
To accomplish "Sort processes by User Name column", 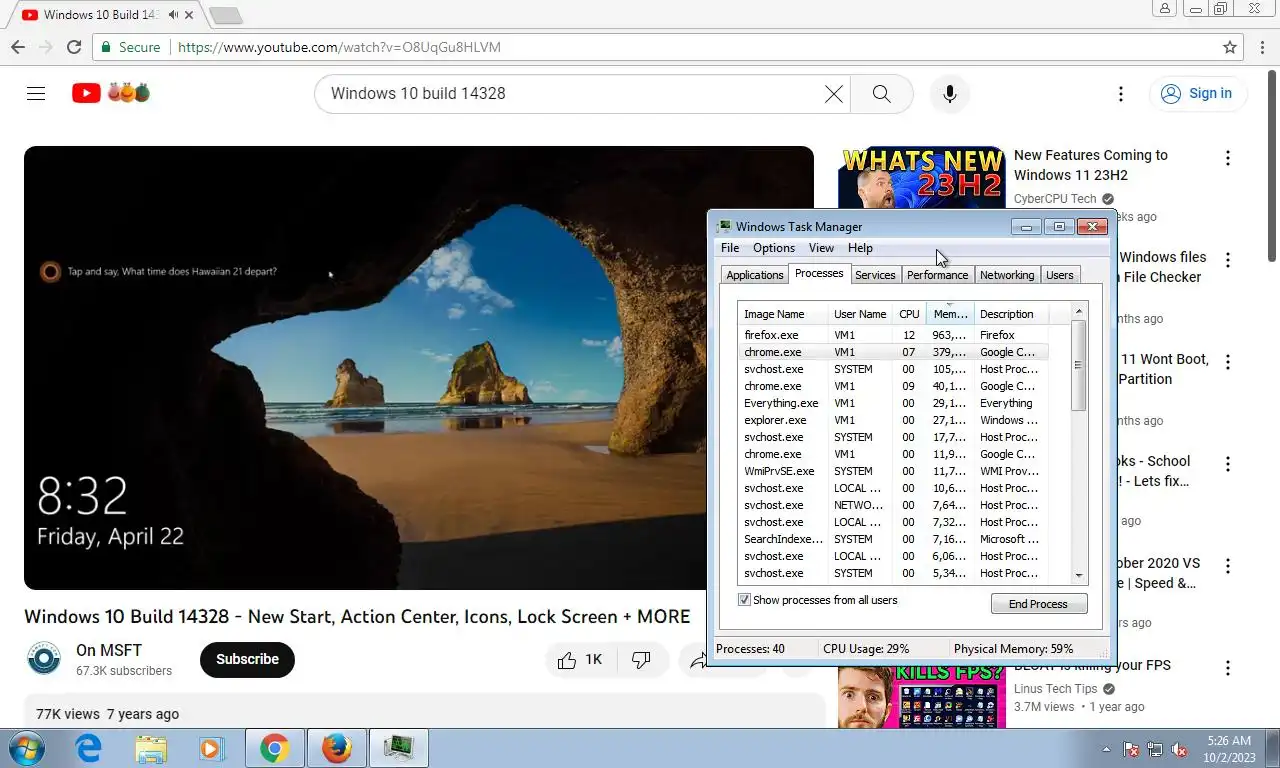I will (861, 314).
